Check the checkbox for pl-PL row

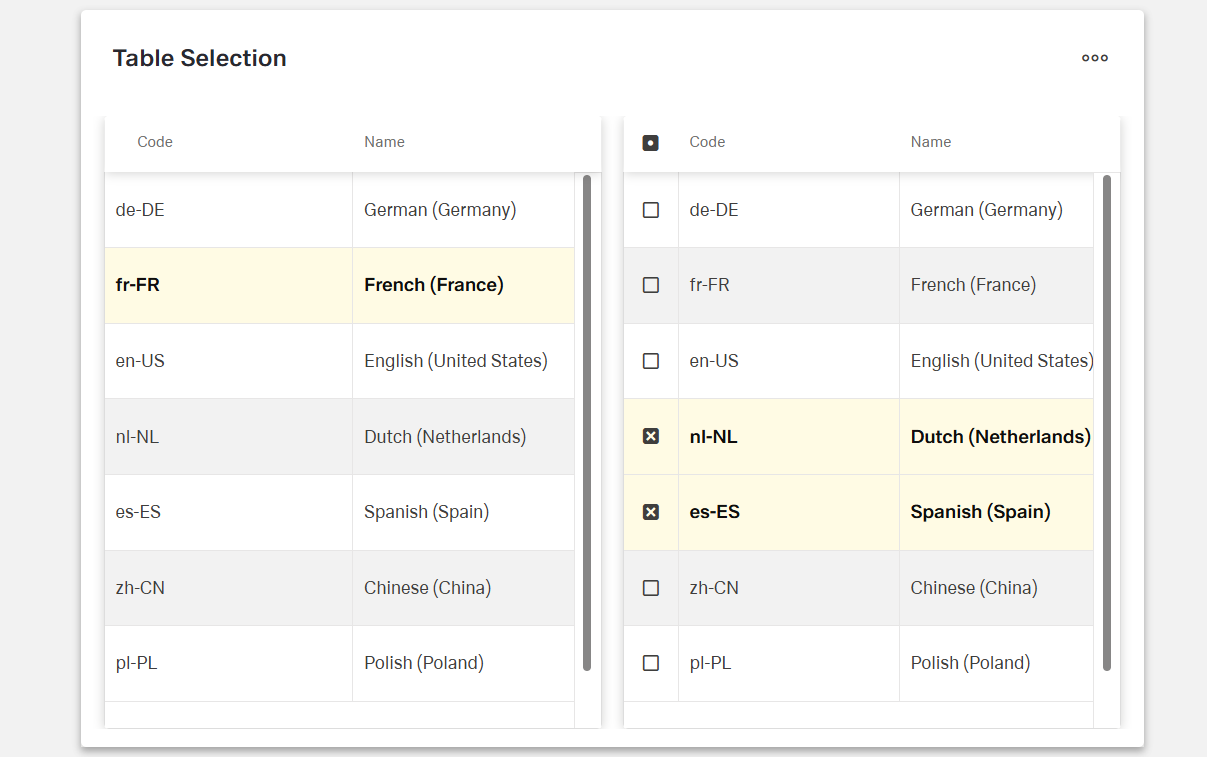pos(650,662)
